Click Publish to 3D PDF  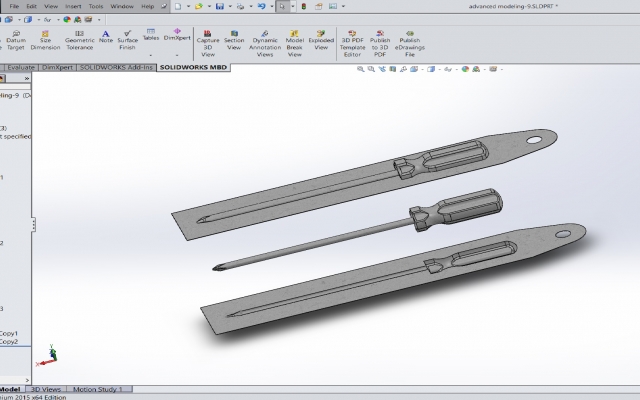380,43
